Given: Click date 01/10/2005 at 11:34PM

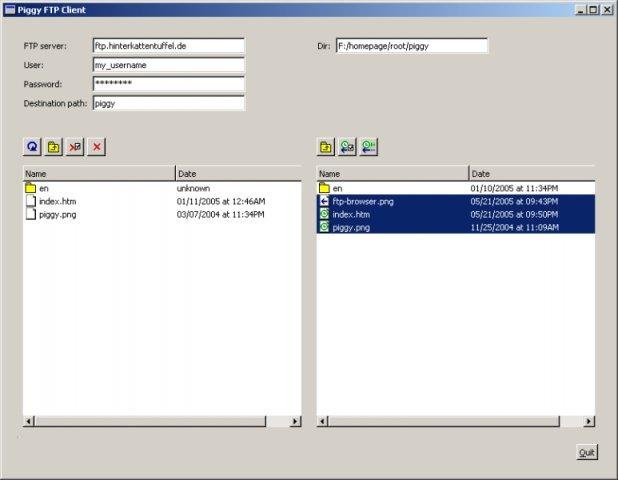Looking at the screenshot, I should pyautogui.click(x=514, y=188).
